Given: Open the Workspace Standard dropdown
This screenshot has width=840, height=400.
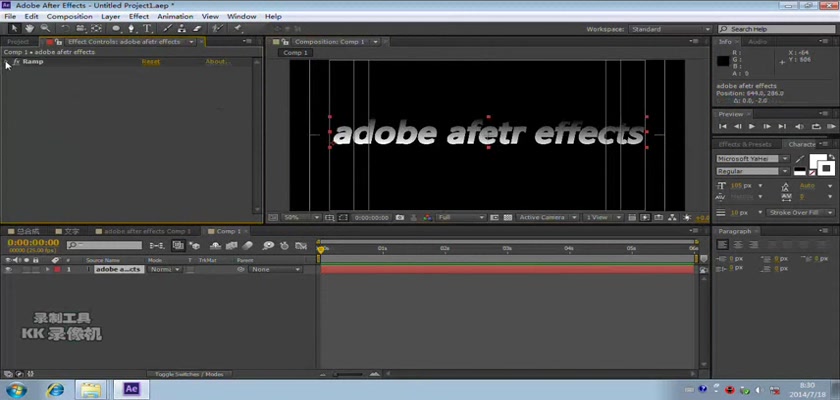Looking at the screenshot, I should (x=670, y=29).
